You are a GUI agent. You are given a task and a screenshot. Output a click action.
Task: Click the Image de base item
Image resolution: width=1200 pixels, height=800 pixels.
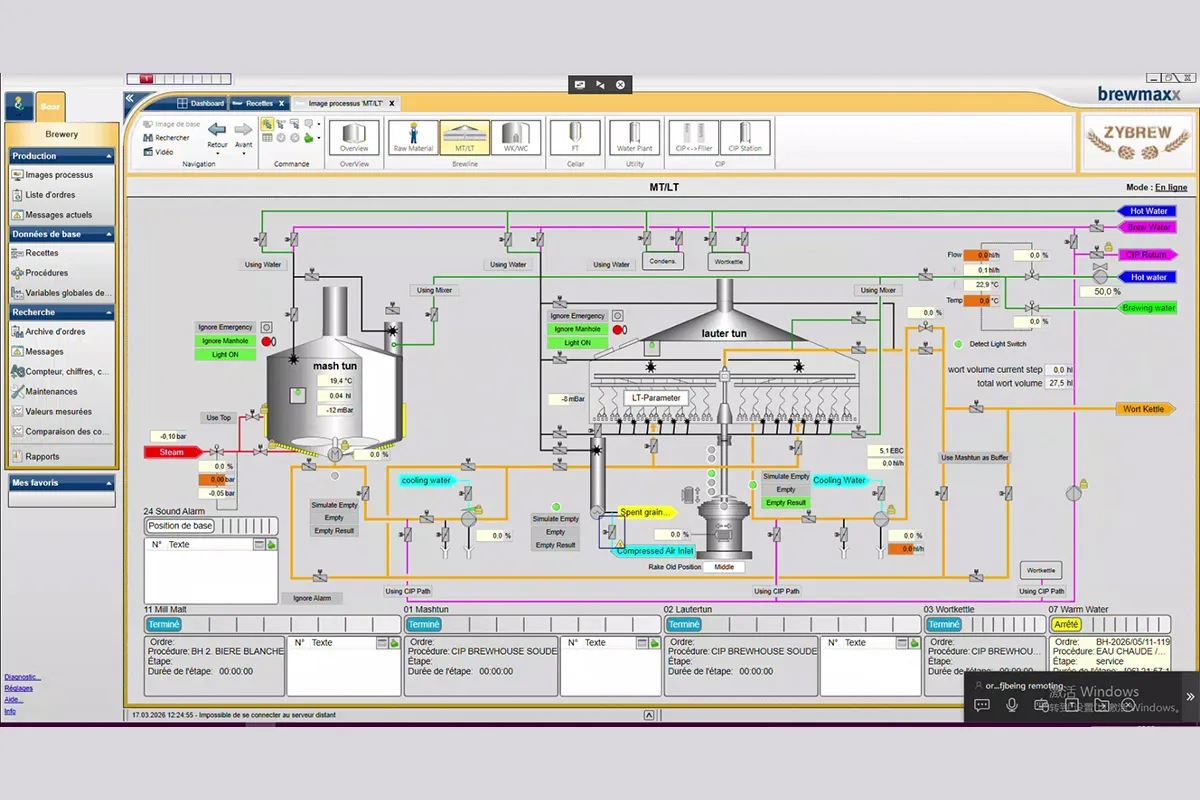pyautogui.click(x=171, y=124)
